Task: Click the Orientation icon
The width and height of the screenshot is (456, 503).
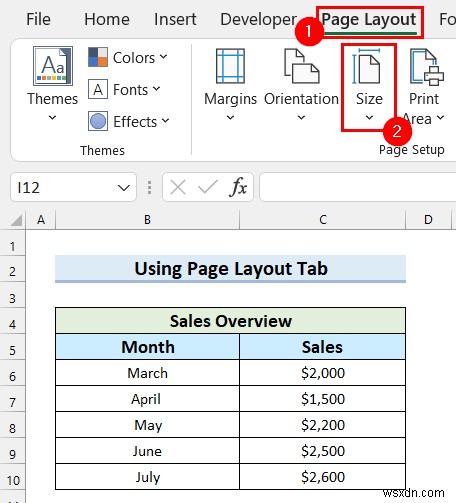Action: click(x=302, y=66)
